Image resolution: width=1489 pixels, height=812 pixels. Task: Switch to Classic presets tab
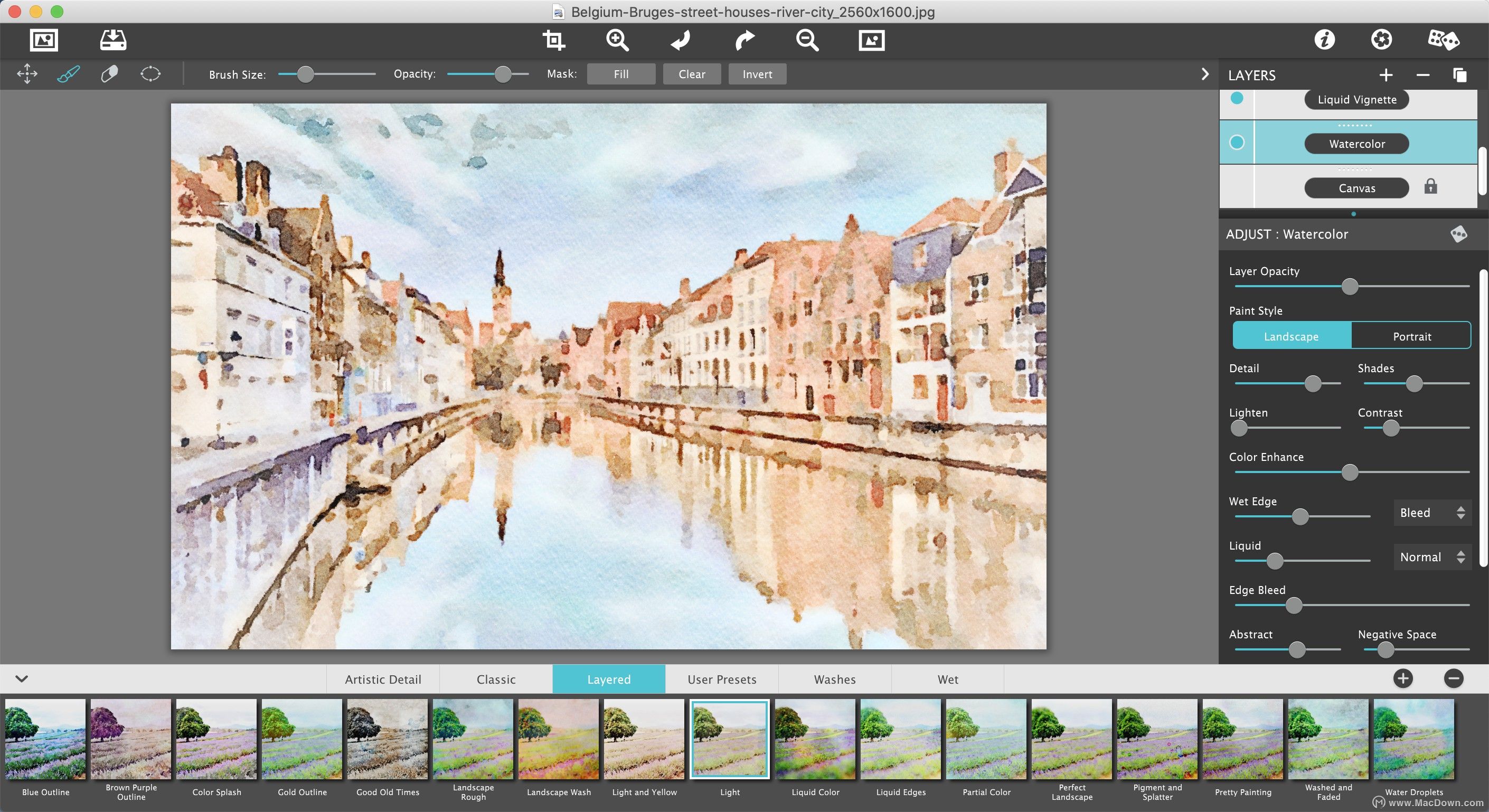[496, 679]
